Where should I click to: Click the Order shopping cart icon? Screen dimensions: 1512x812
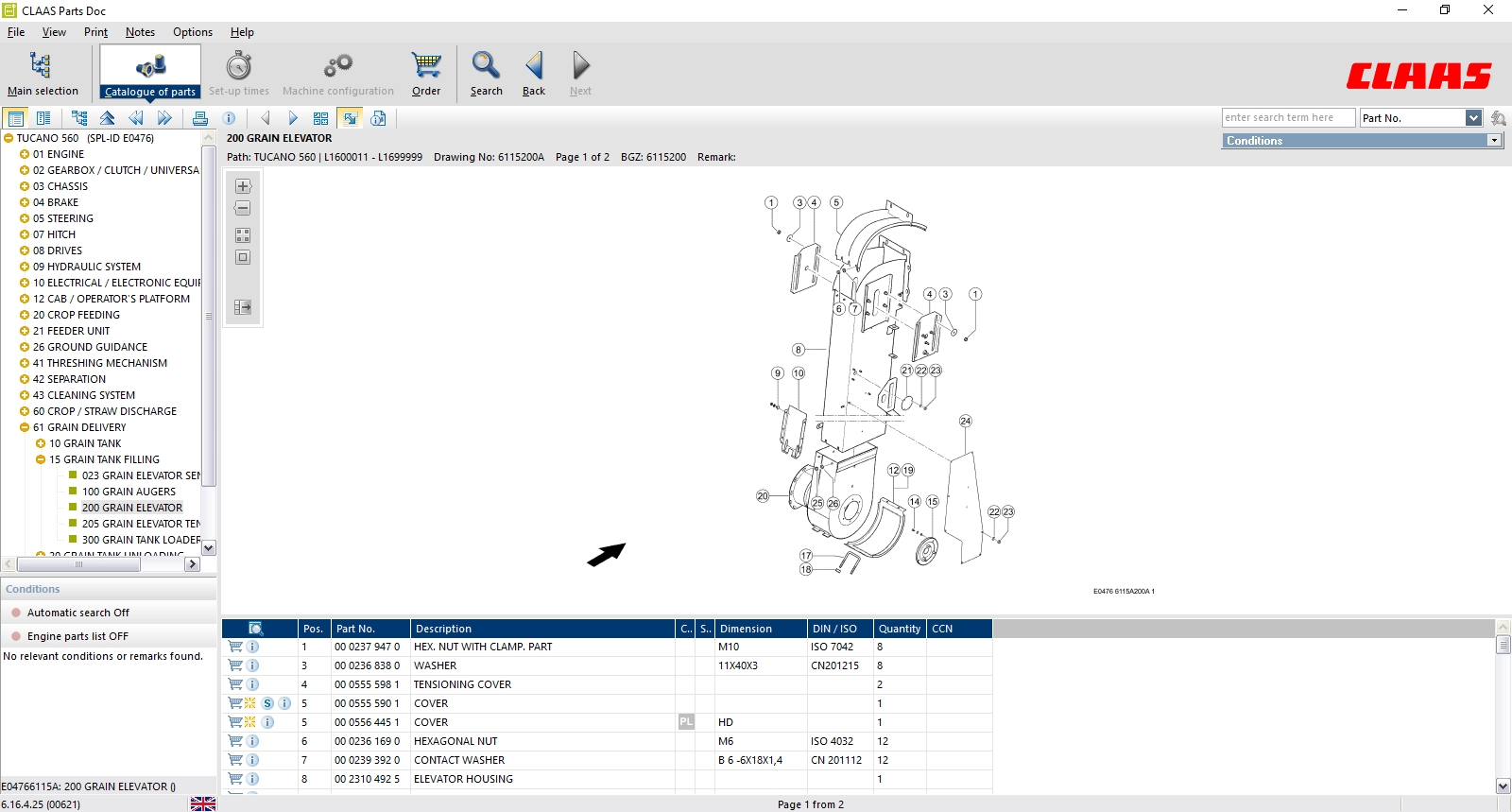coord(426,73)
